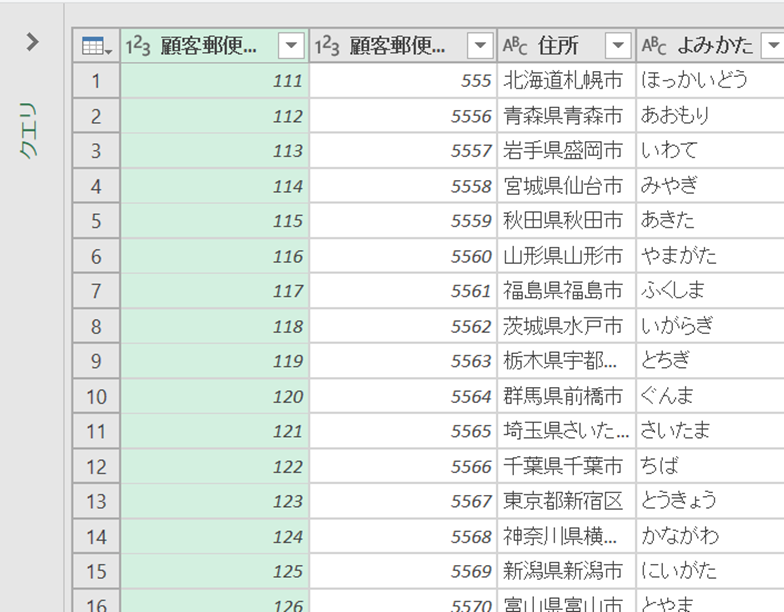Click the 123 data type icon of the column containing 555
Viewport: 784px width, 612px height.
tap(326, 46)
